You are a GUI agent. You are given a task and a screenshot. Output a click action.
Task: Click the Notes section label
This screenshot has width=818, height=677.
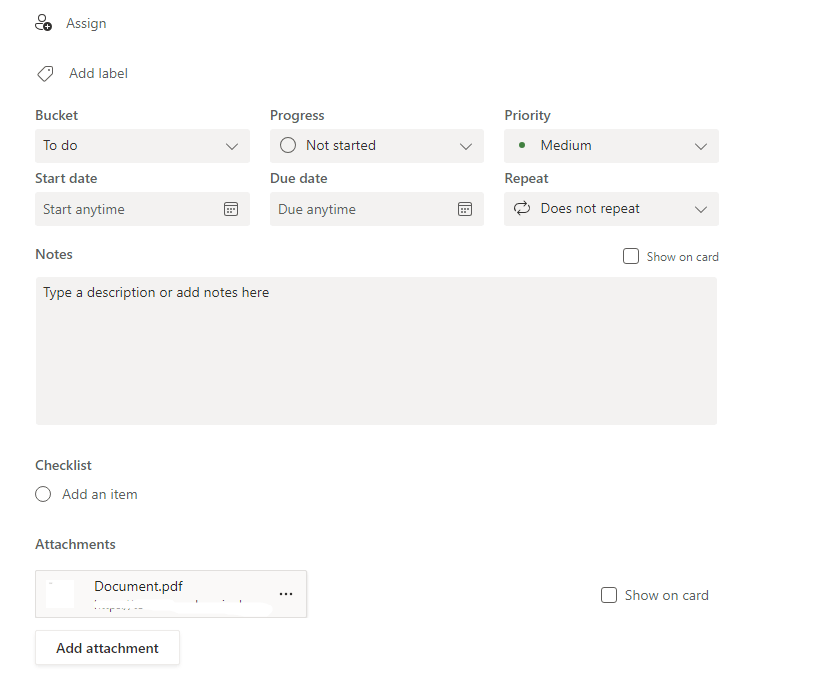tap(54, 255)
